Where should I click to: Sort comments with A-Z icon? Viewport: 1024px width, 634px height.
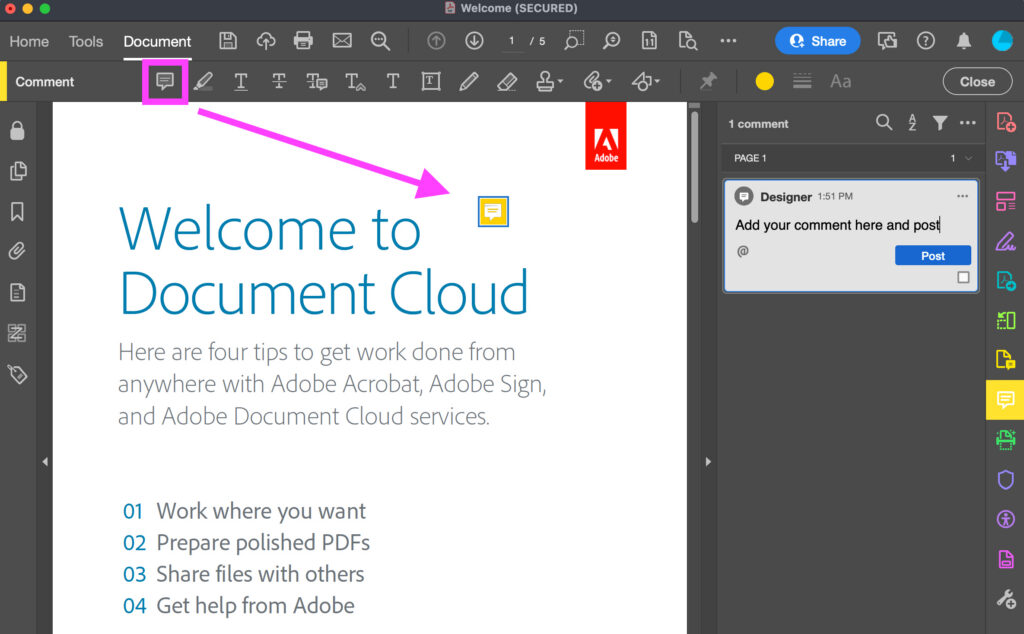912,122
